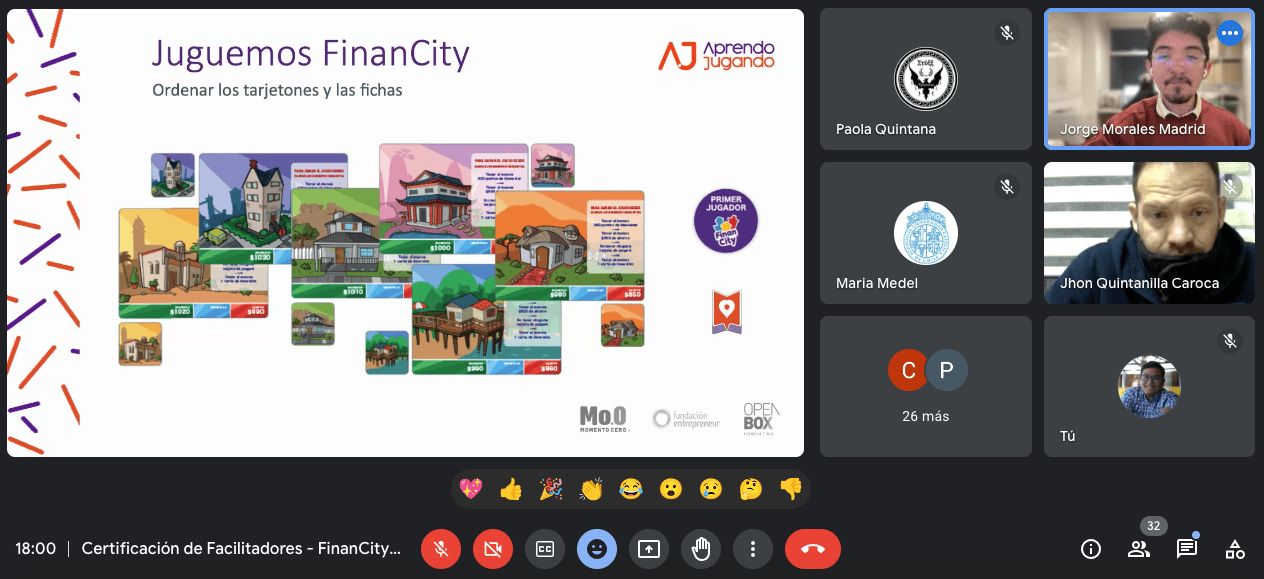Send thumbs up reaction
The width and height of the screenshot is (1264, 579).
[x=511, y=489]
